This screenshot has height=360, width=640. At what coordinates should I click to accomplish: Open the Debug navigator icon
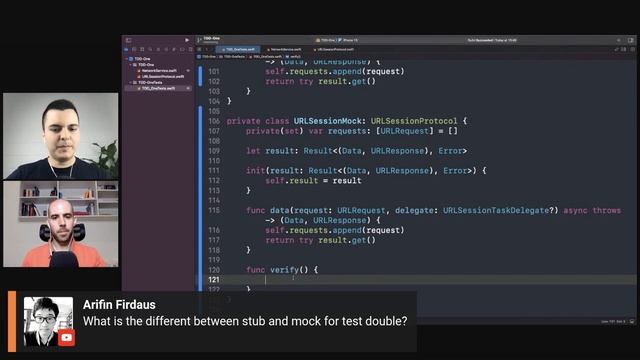click(x=174, y=49)
